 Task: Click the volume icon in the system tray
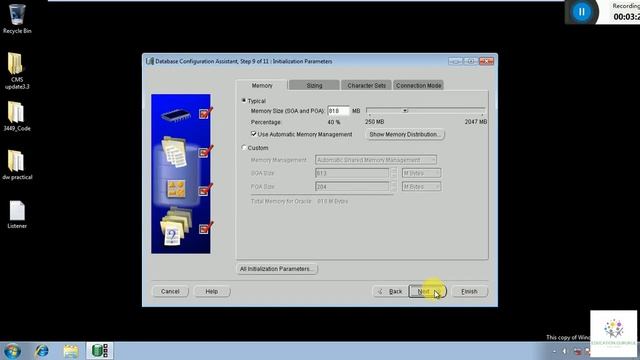click(564, 351)
